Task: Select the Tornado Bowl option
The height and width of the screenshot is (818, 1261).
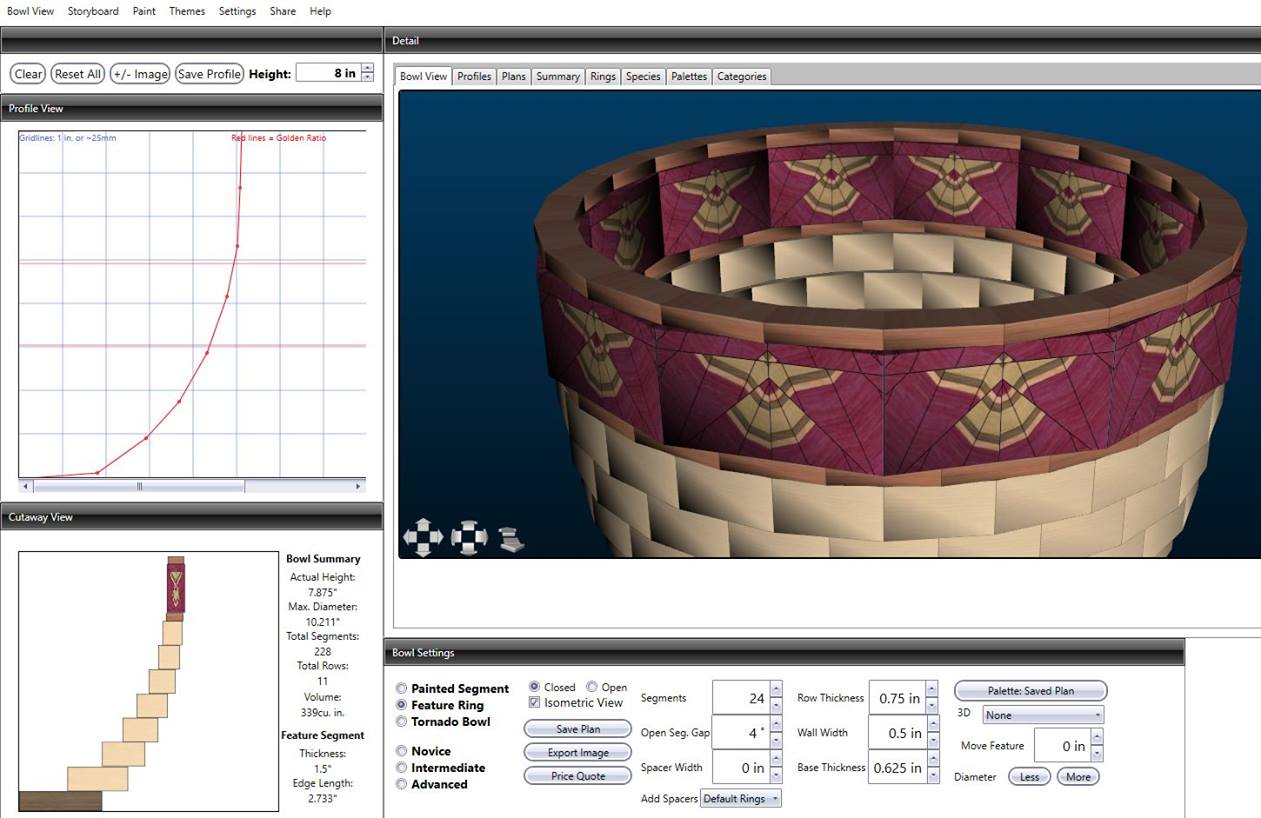Action: tap(402, 721)
